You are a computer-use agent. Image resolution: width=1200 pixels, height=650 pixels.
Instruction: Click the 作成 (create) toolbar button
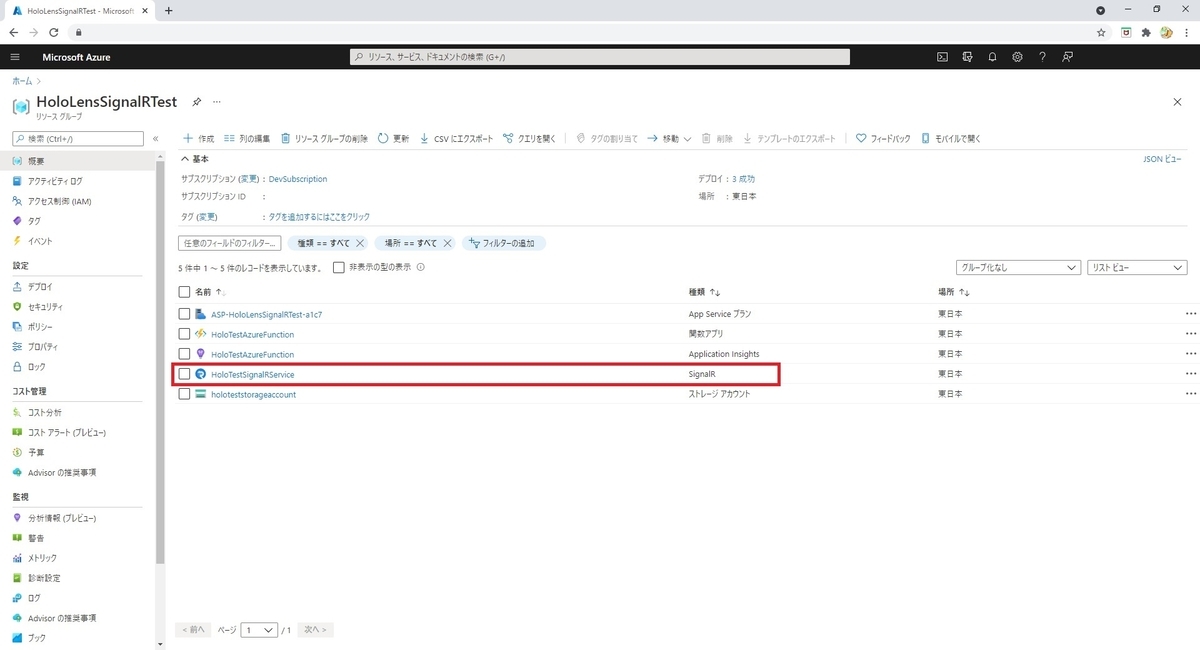tap(199, 138)
